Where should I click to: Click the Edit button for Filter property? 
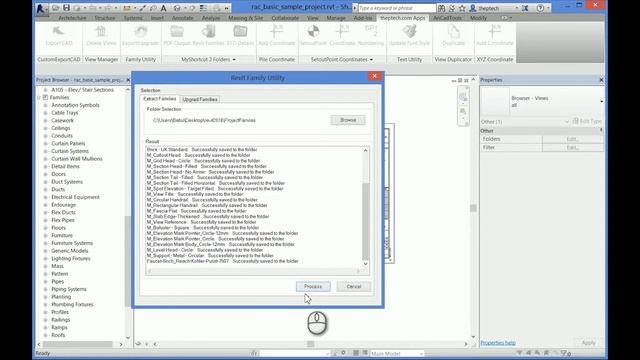[x=572, y=147]
